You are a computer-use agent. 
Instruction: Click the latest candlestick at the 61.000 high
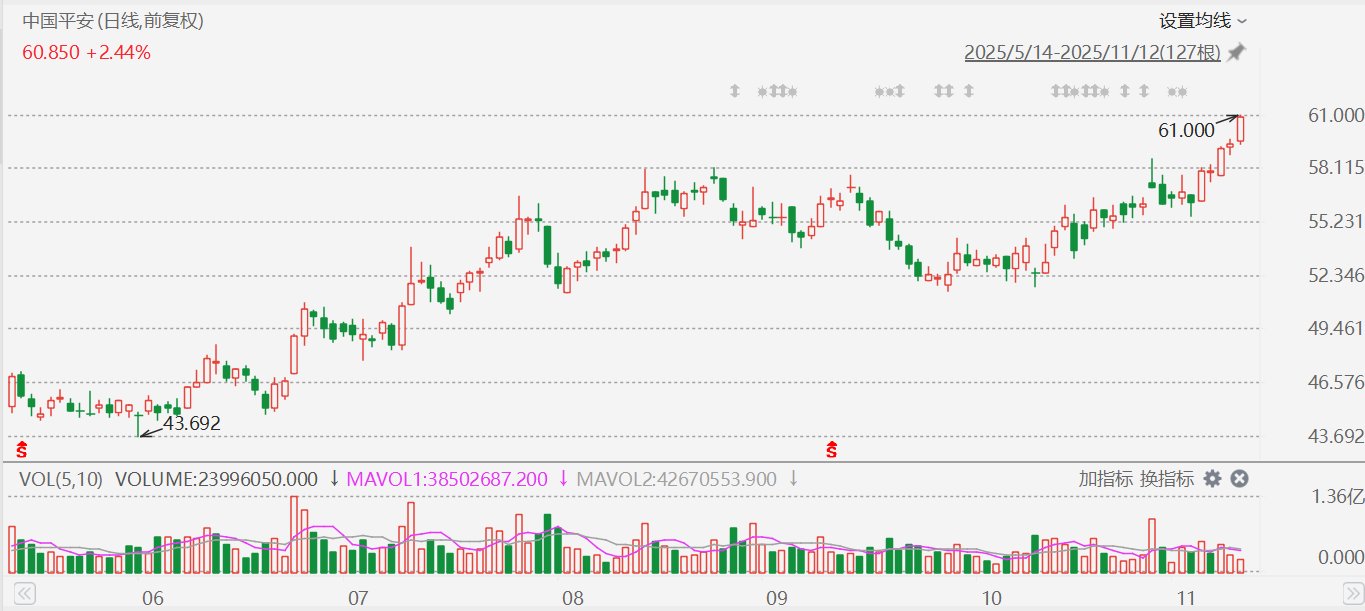pyautogui.click(x=1241, y=129)
